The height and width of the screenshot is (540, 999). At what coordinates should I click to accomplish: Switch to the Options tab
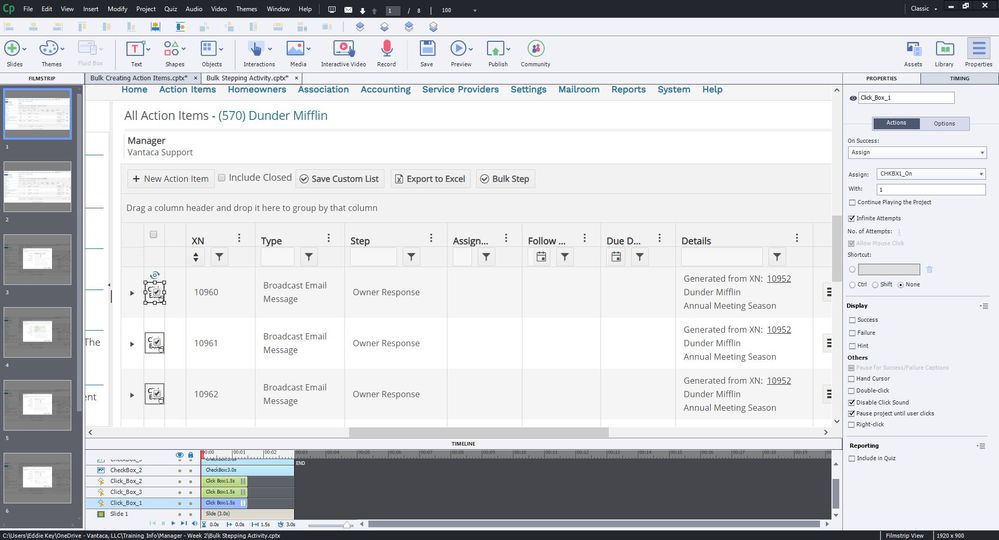[x=944, y=124]
